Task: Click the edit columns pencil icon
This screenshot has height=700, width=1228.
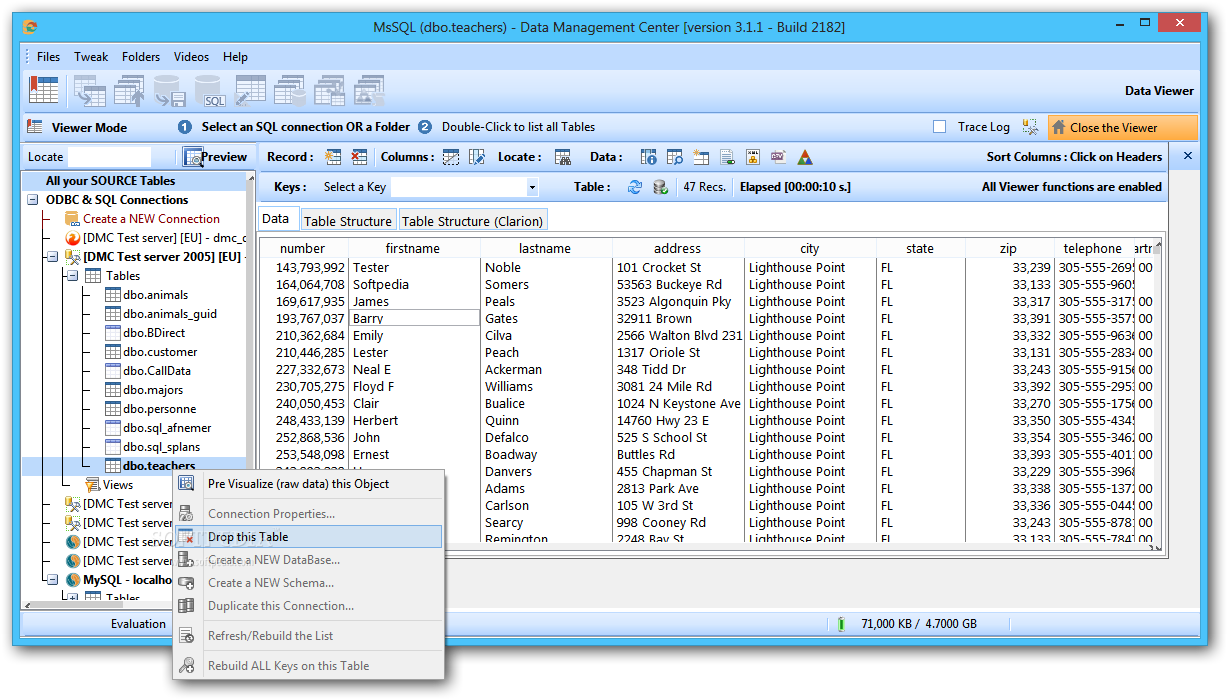Action: click(x=477, y=157)
